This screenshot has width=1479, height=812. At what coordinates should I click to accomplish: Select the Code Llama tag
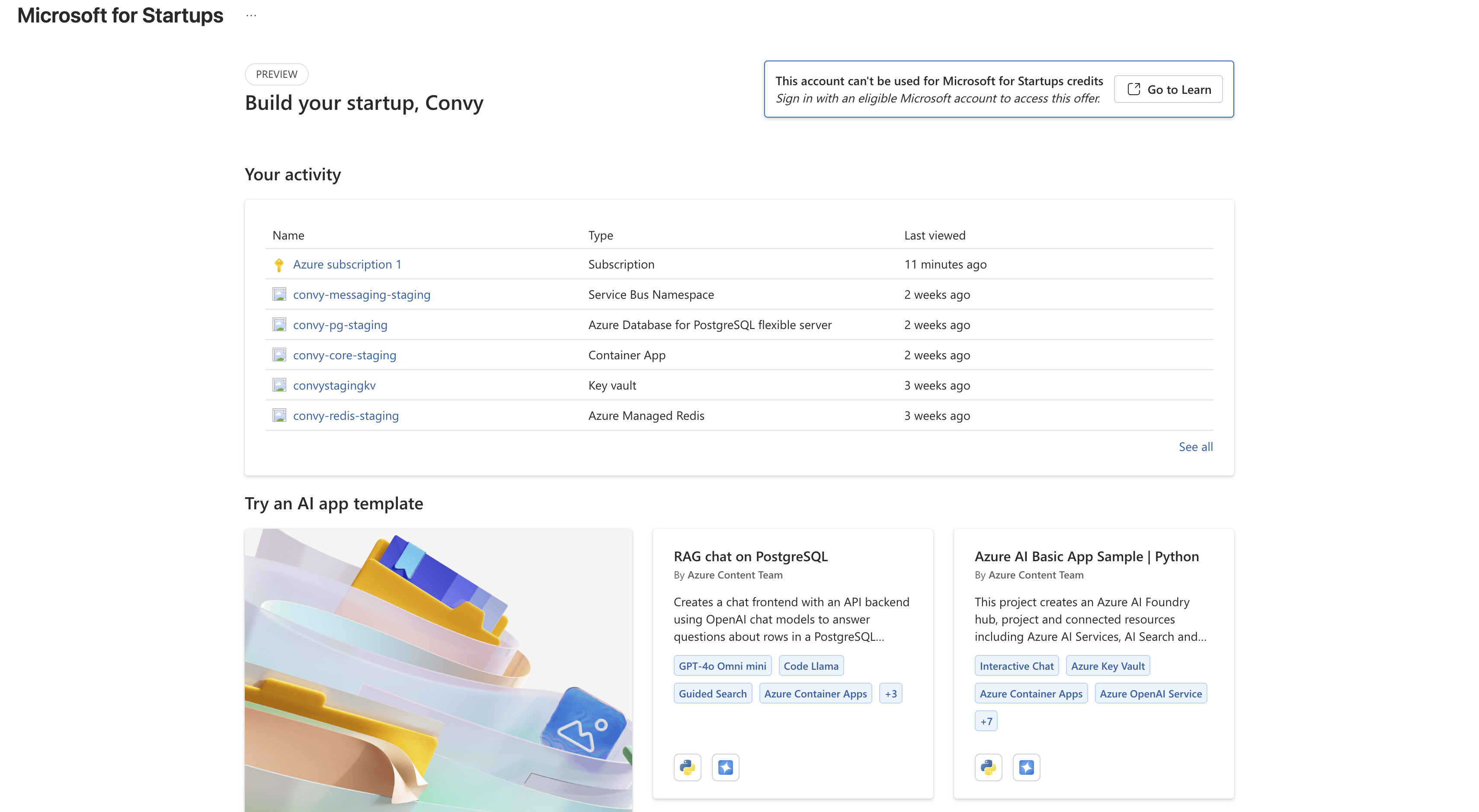[x=811, y=666]
